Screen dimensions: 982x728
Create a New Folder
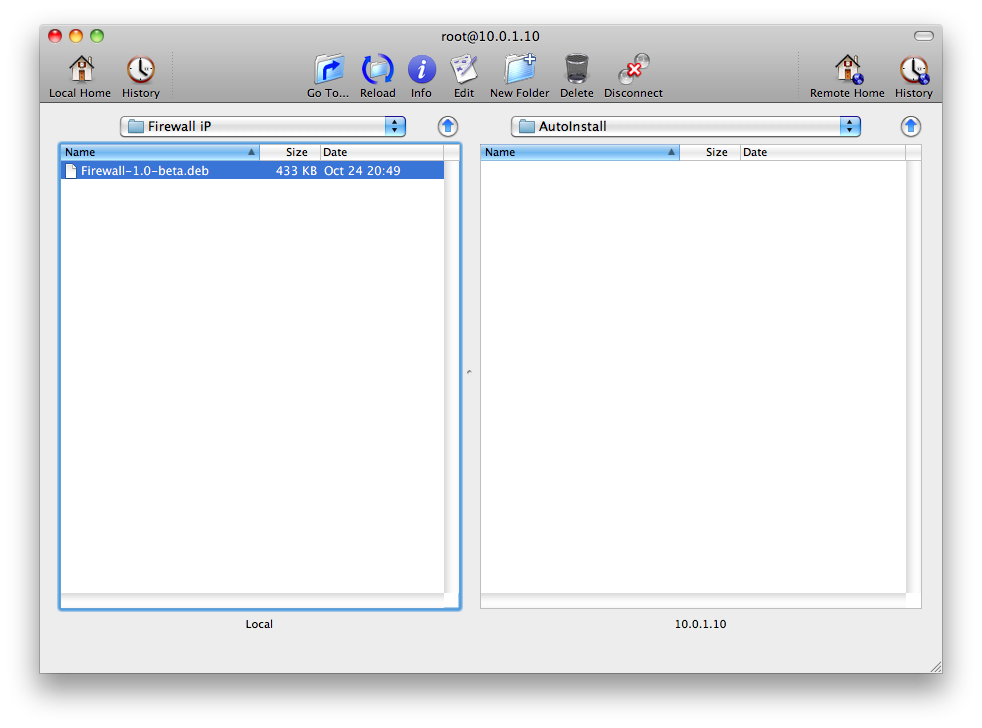coord(519,70)
